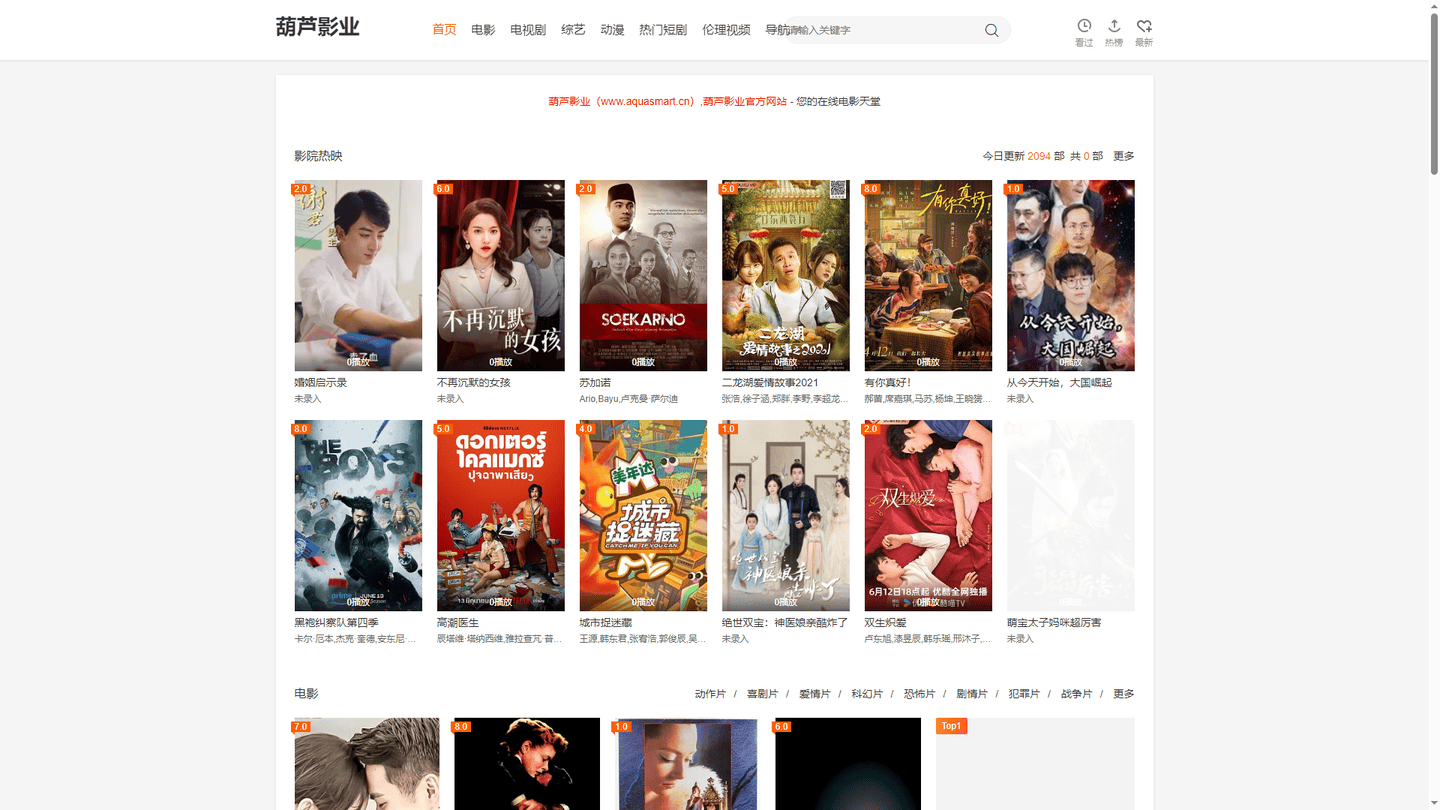Click 更多 beside 影院热映 update count
Image resolution: width=1440 pixels, height=810 pixels.
coord(1124,156)
